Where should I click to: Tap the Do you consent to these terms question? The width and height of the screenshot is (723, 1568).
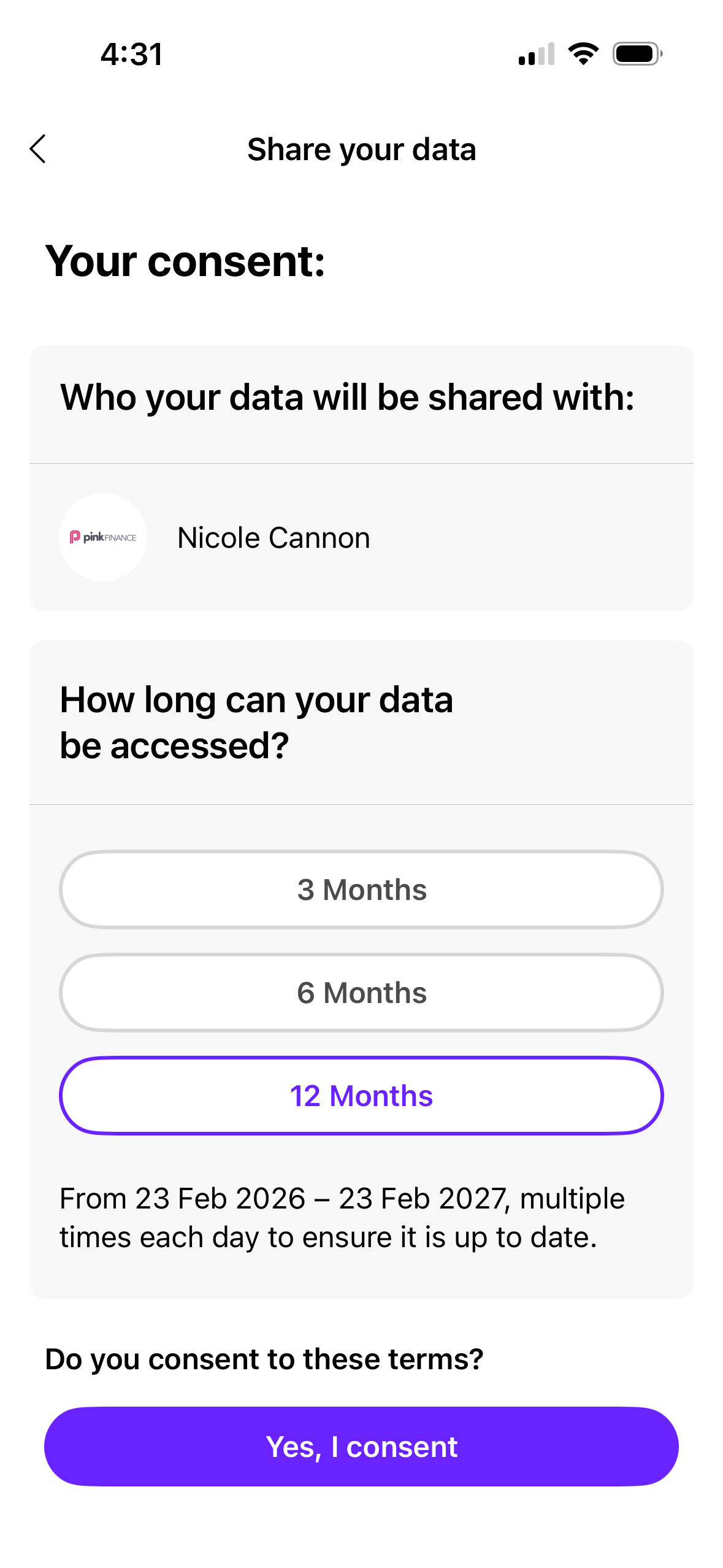point(264,1359)
